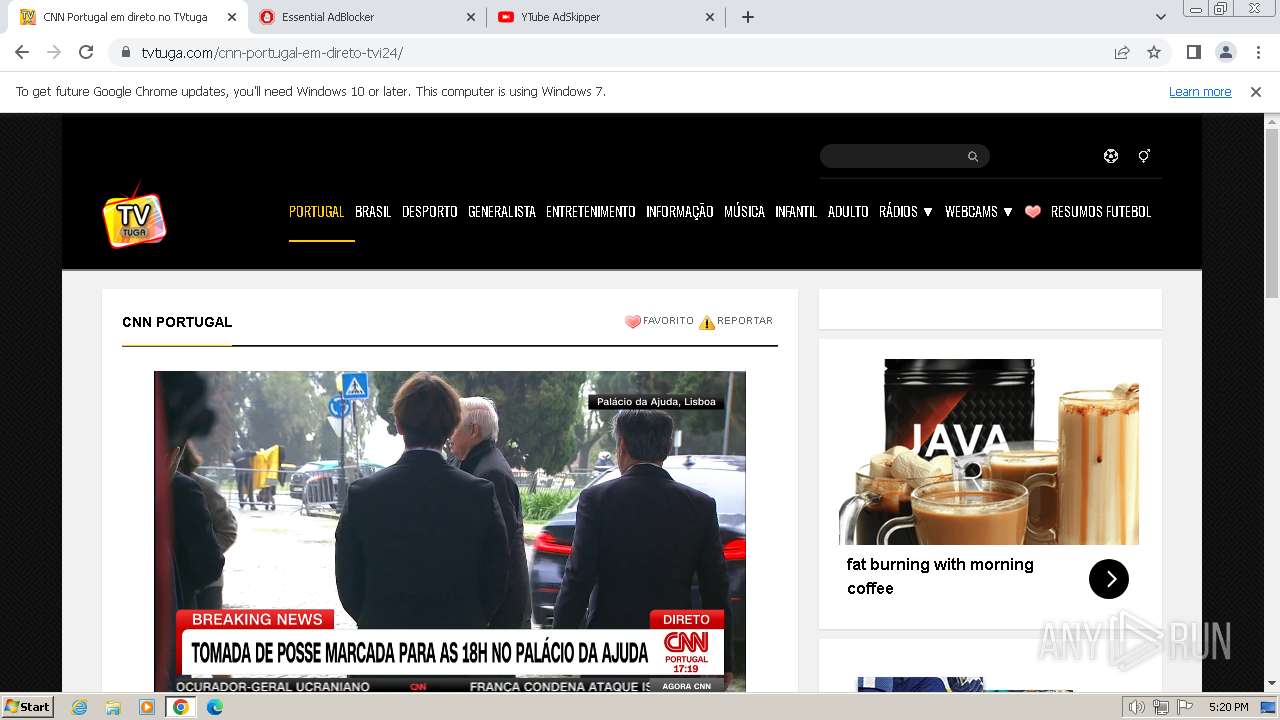The height and width of the screenshot is (720, 1280).
Task: Click the pink heart menu icon
Action: (1033, 212)
